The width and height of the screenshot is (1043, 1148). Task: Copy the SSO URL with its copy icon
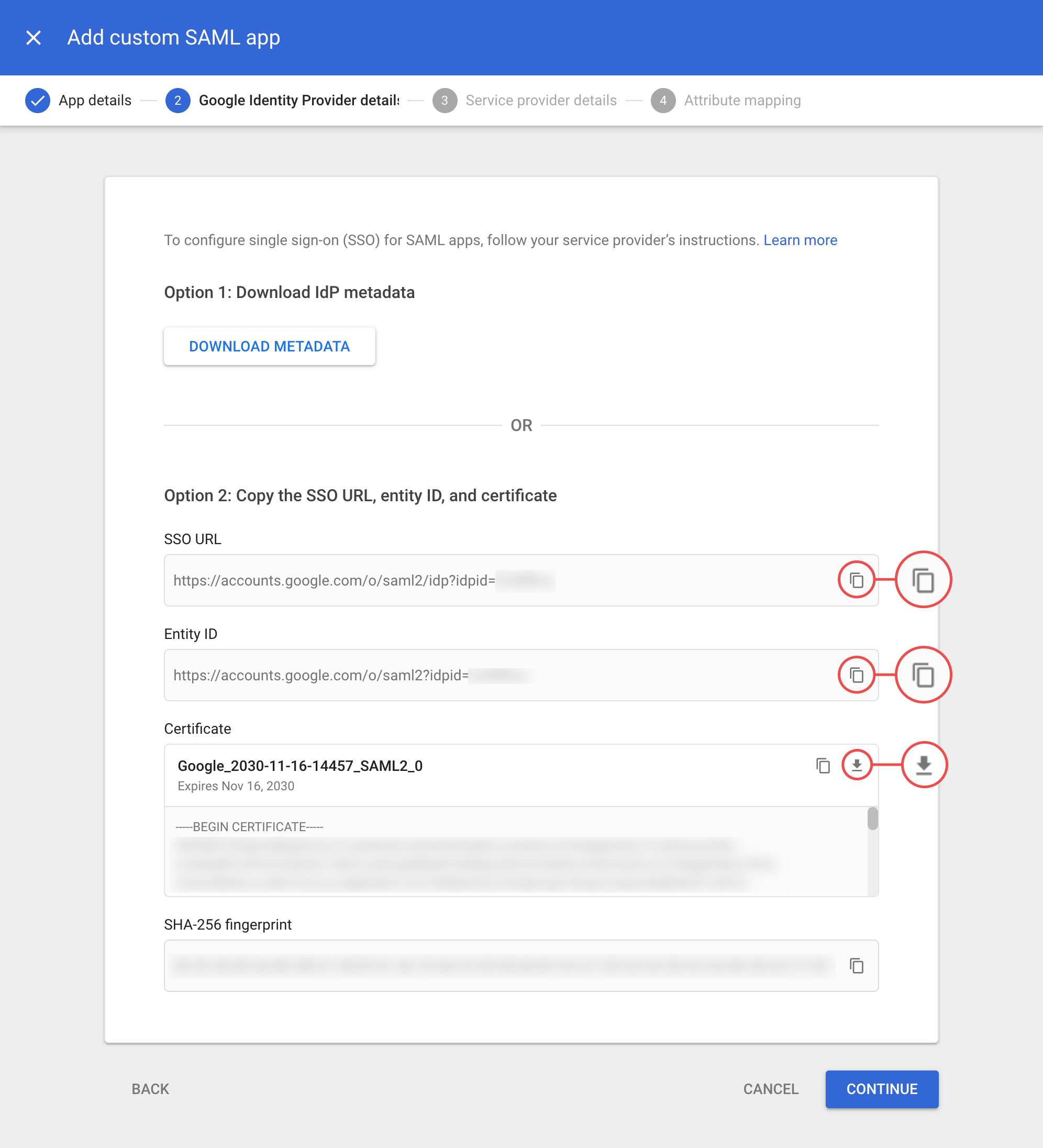tap(856, 580)
